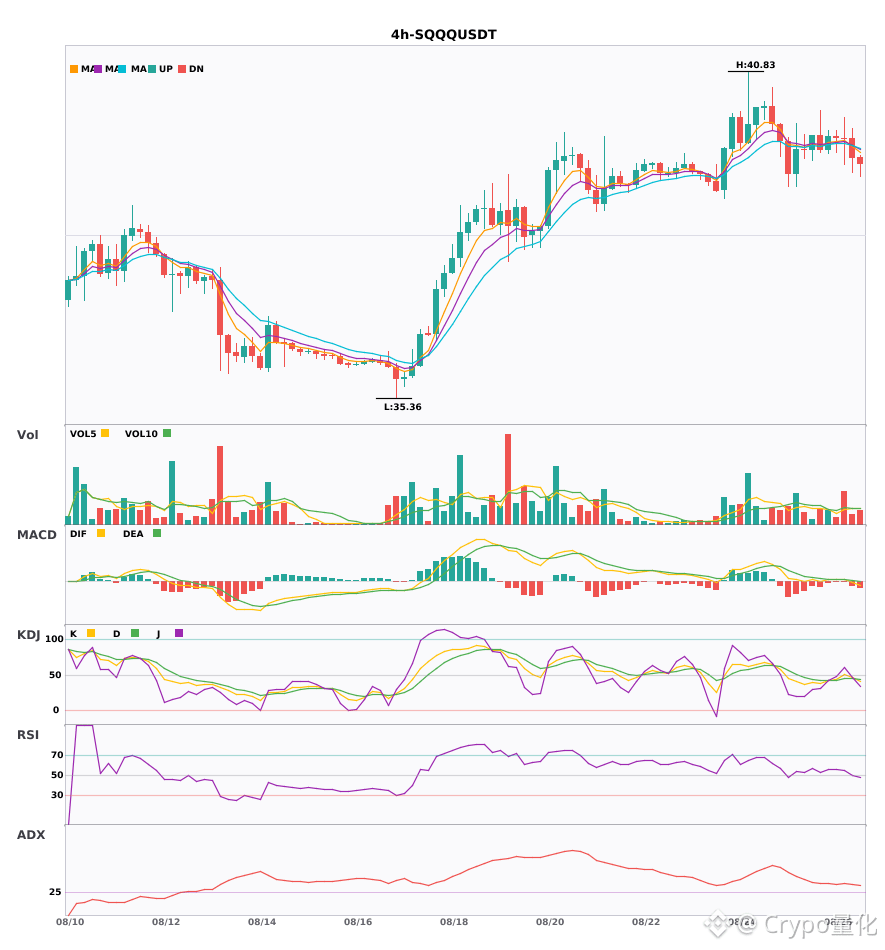Select the MACD panel label

[36, 534]
